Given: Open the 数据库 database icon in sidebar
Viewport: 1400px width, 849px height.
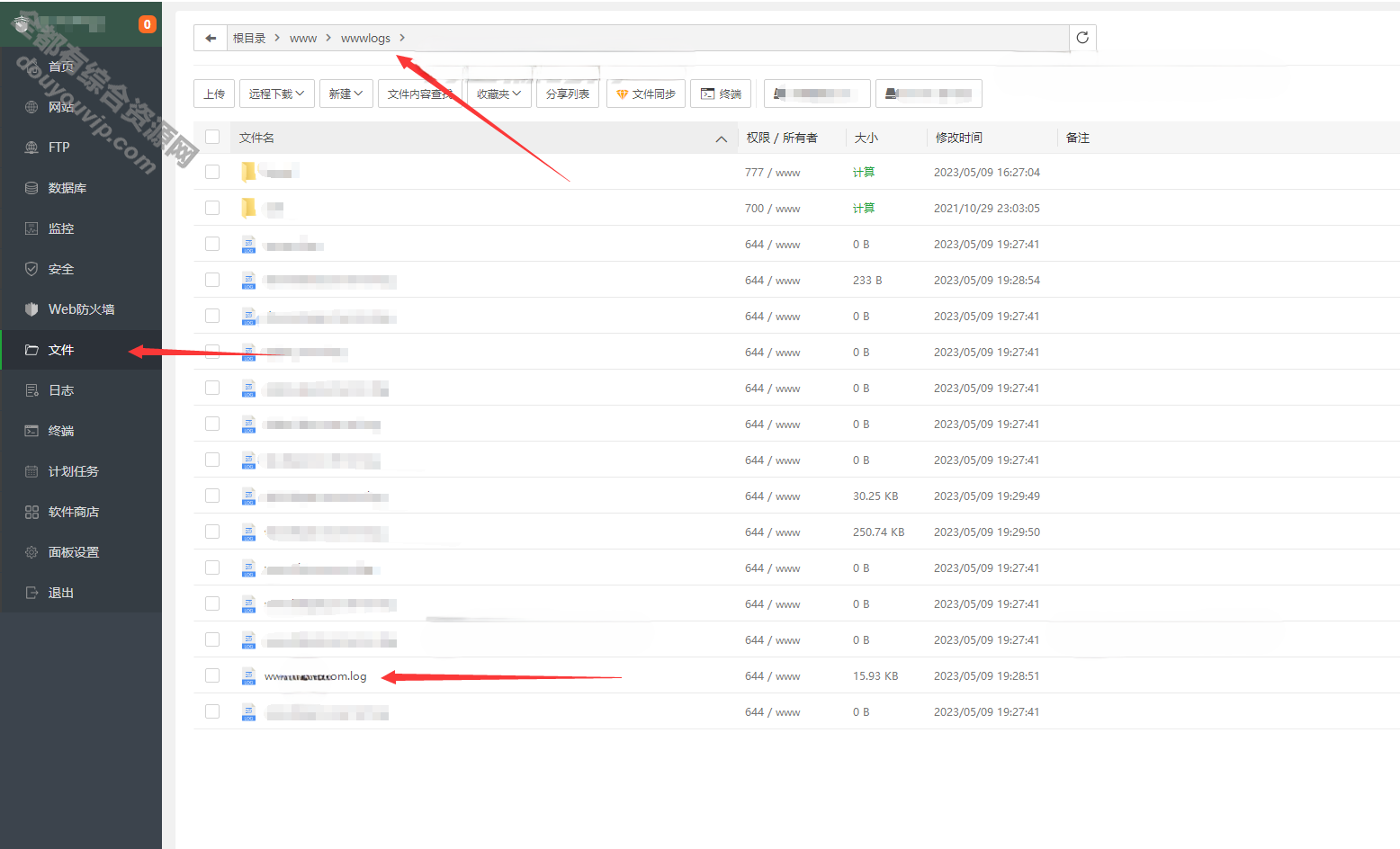Looking at the screenshot, I should pyautogui.click(x=31, y=188).
